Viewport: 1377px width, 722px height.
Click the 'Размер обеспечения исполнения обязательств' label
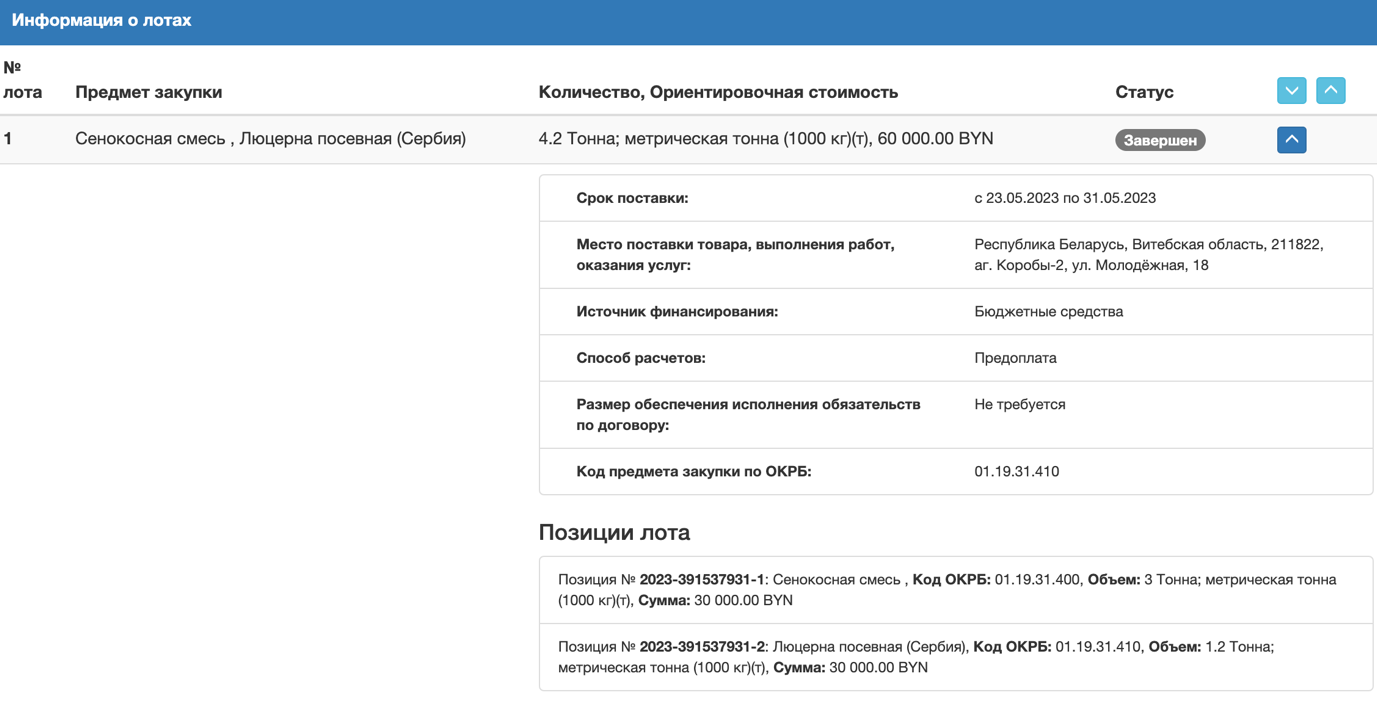click(x=748, y=415)
